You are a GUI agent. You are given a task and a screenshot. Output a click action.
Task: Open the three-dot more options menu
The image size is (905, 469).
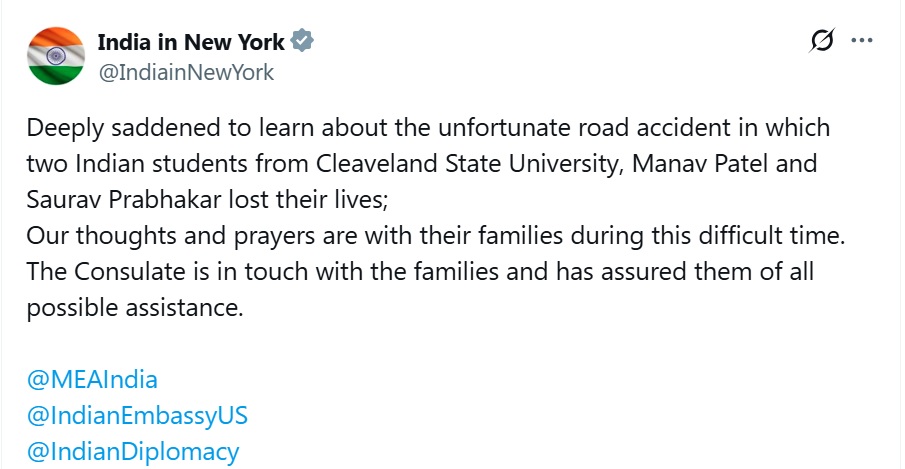click(x=861, y=41)
